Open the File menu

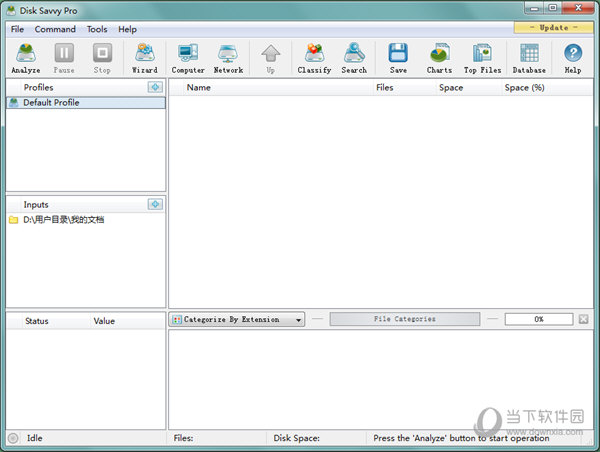(x=17, y=29)
